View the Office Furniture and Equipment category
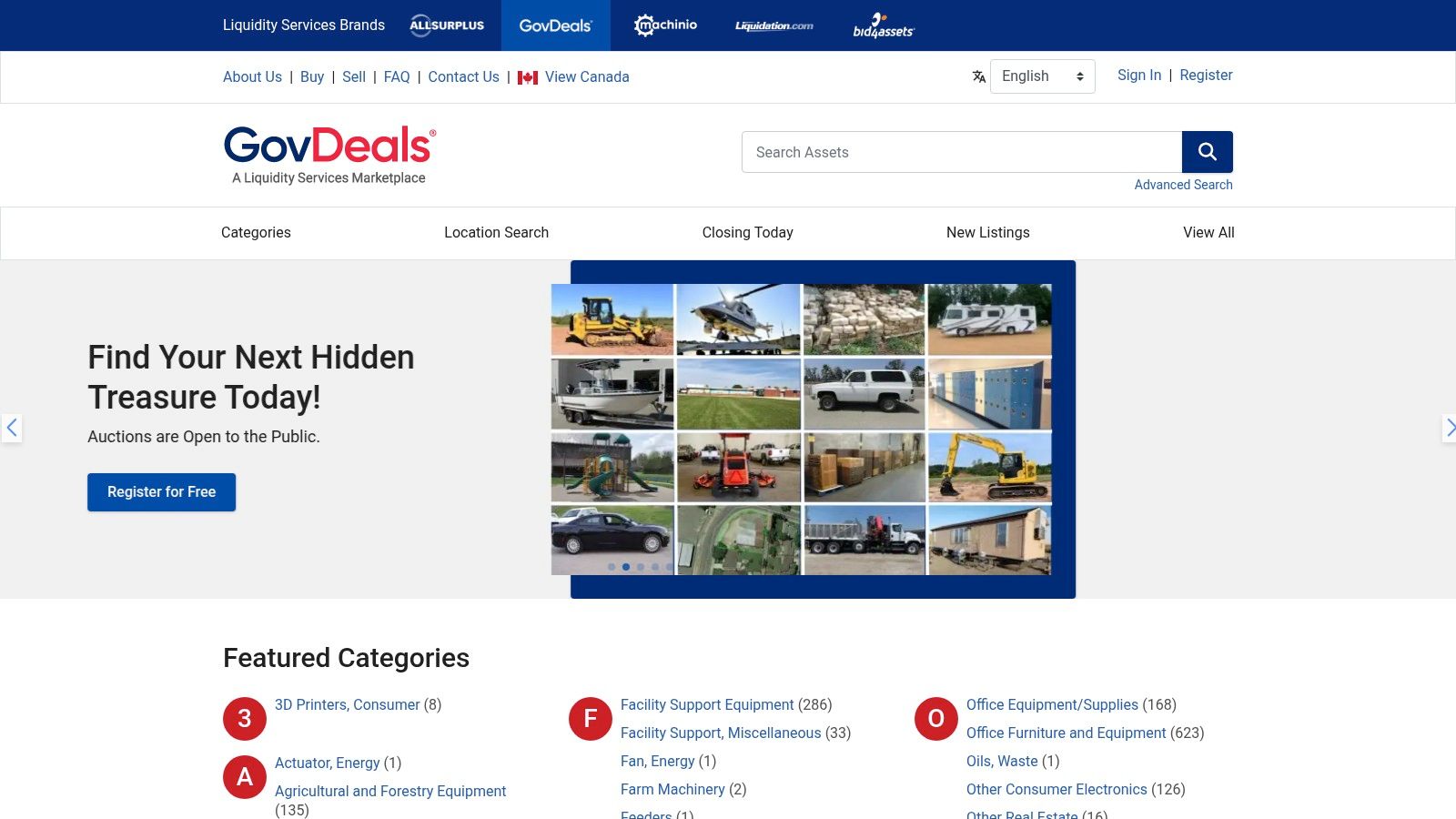 pyautogui.click(x=1067, y=733)
